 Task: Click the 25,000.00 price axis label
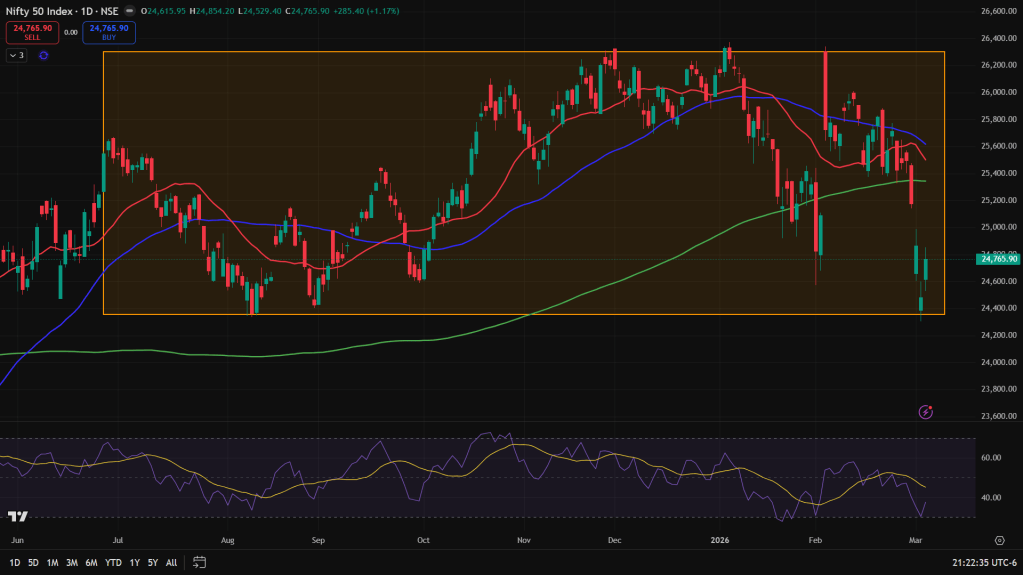[999, 227]
